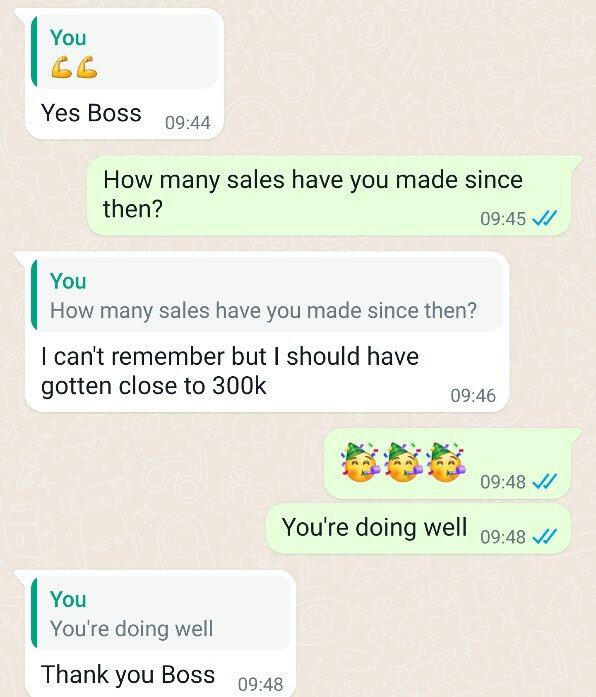Select the 'Thank you Boss' message

click(160, 633)
